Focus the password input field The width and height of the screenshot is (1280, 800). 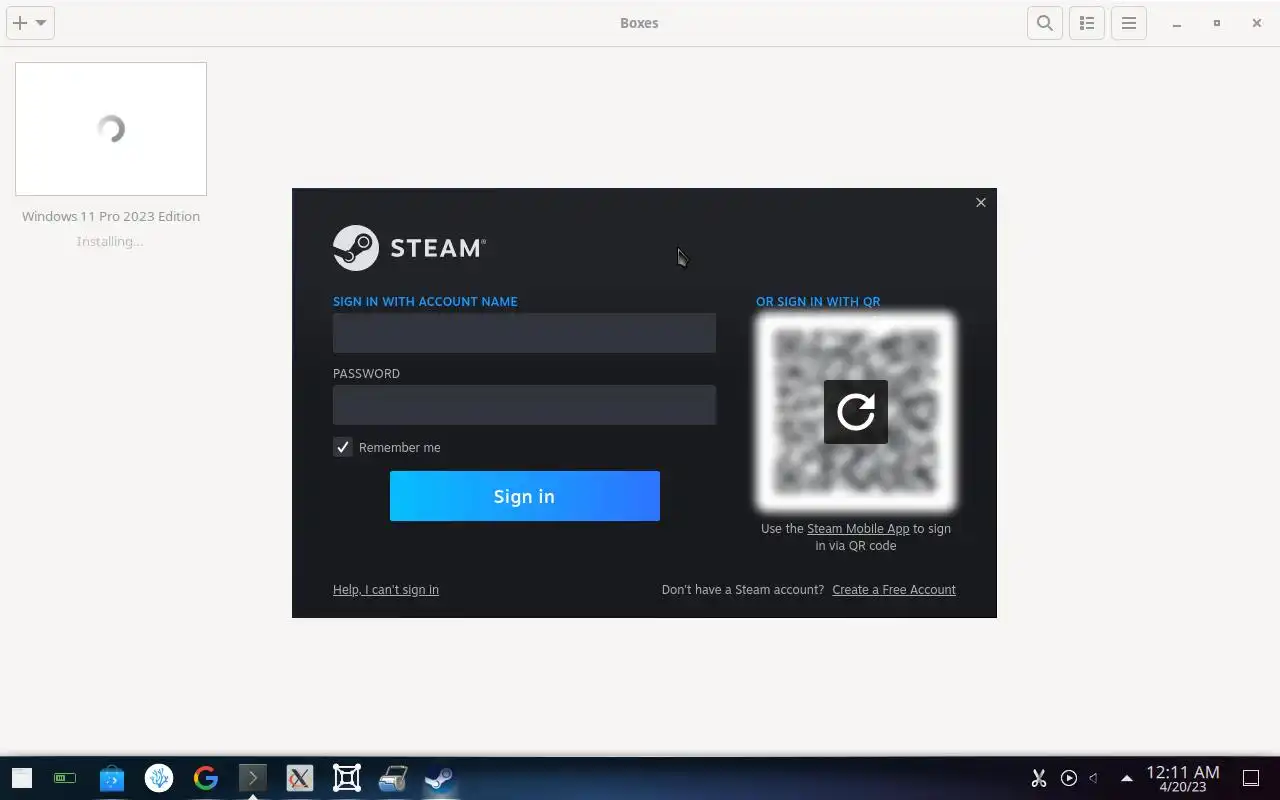tap(524, 405)
